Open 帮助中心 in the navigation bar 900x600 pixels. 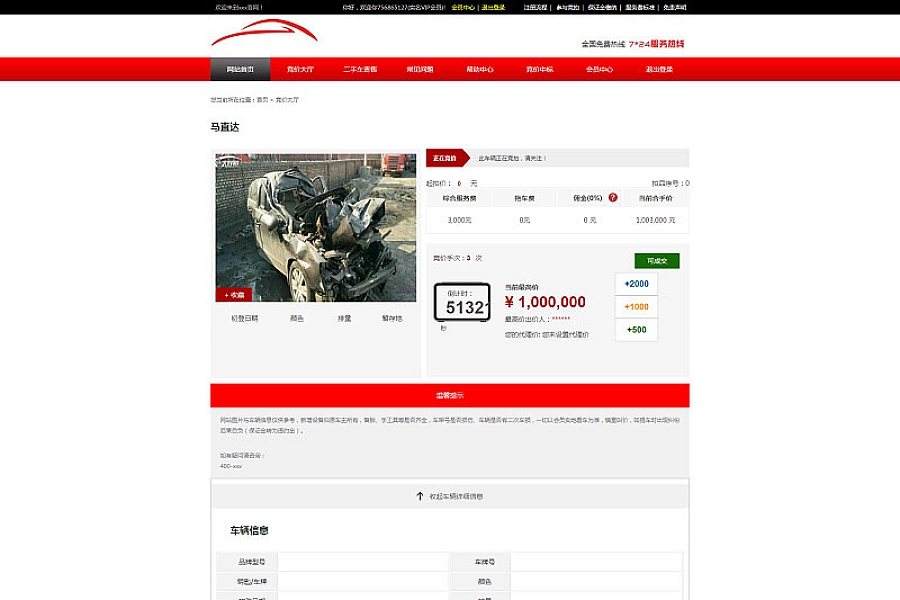(480, 69)
